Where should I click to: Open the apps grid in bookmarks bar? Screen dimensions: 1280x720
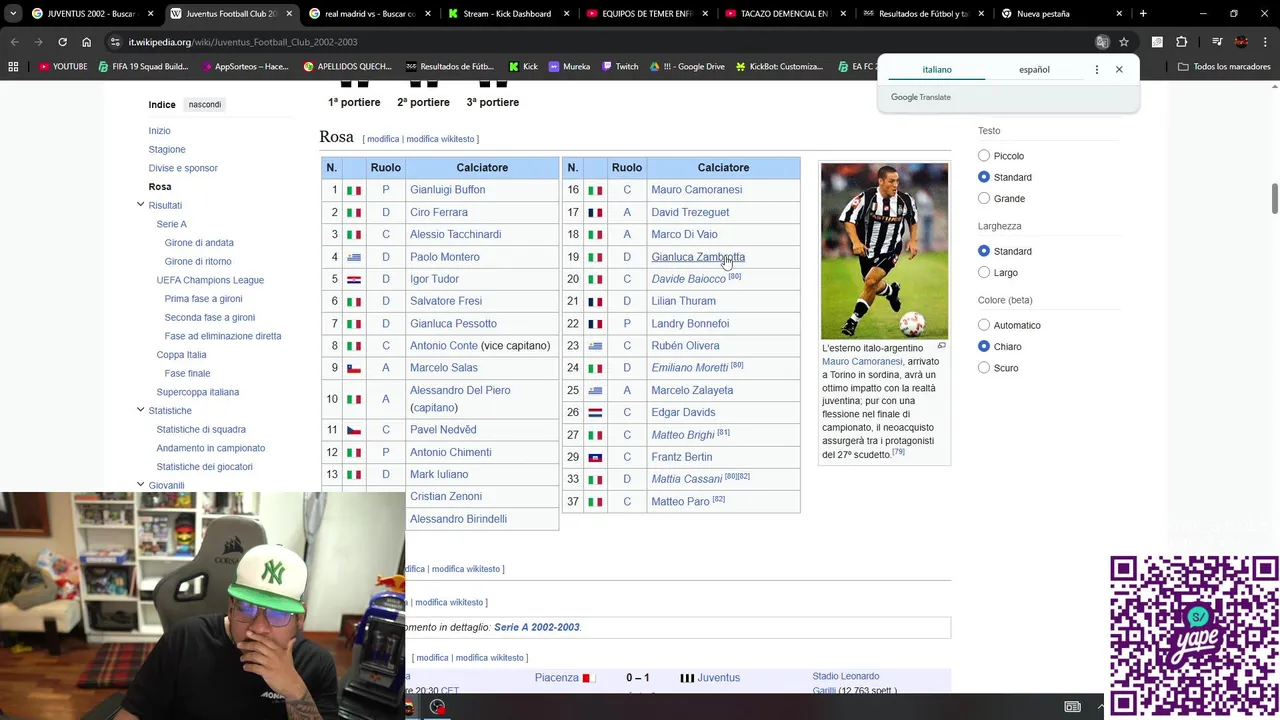click(13, 66)
